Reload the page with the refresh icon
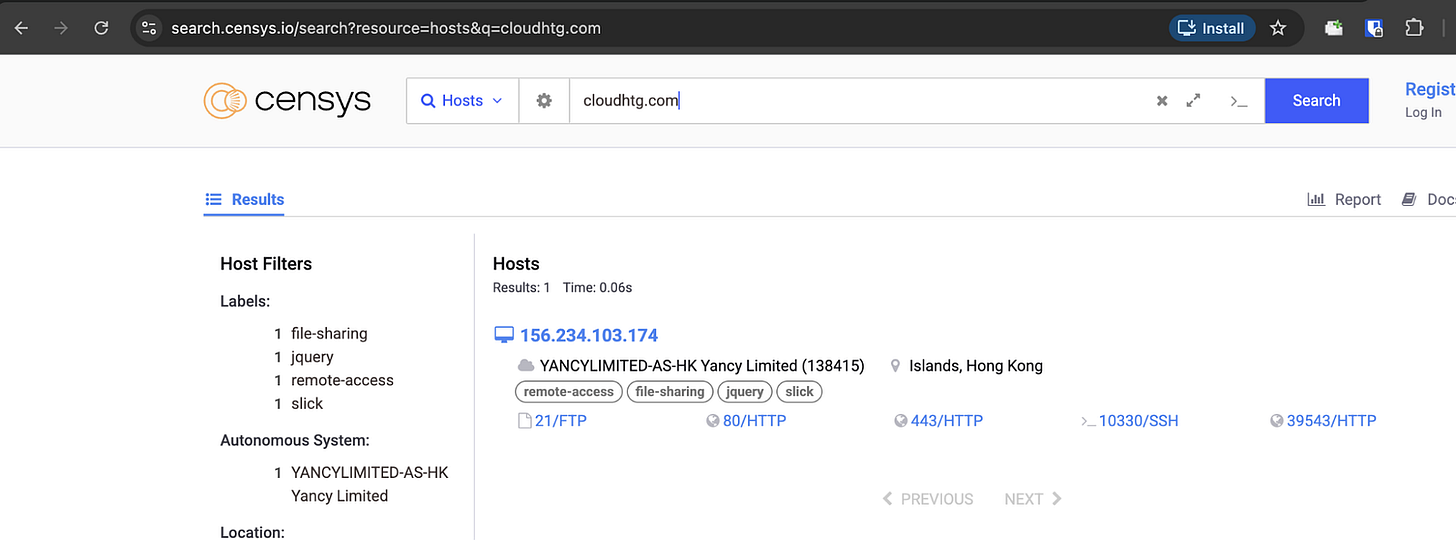Image resolution: width=1456 pixels, height=540 pixels. coord(101,28)
